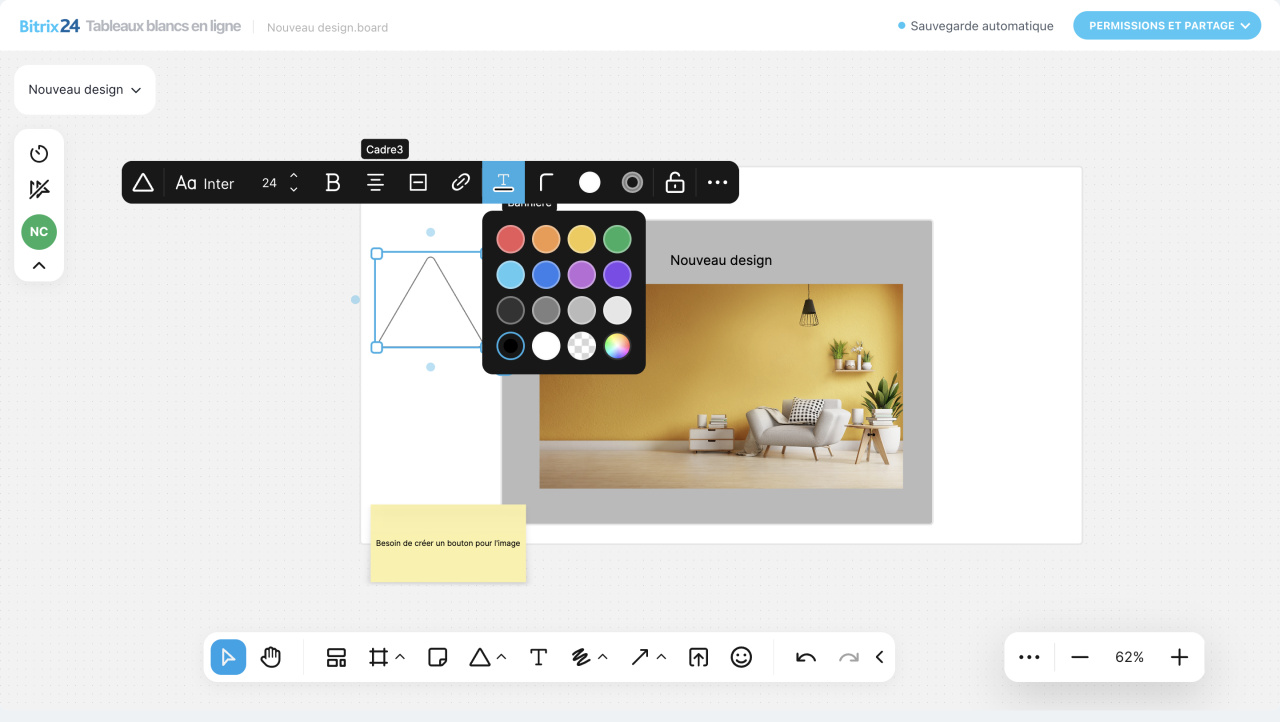Image resolution: width=1280 pixels, height=722 pixels.
Task: Collapse the left sidebar with the chevron
Action: [x=38, y=268]
